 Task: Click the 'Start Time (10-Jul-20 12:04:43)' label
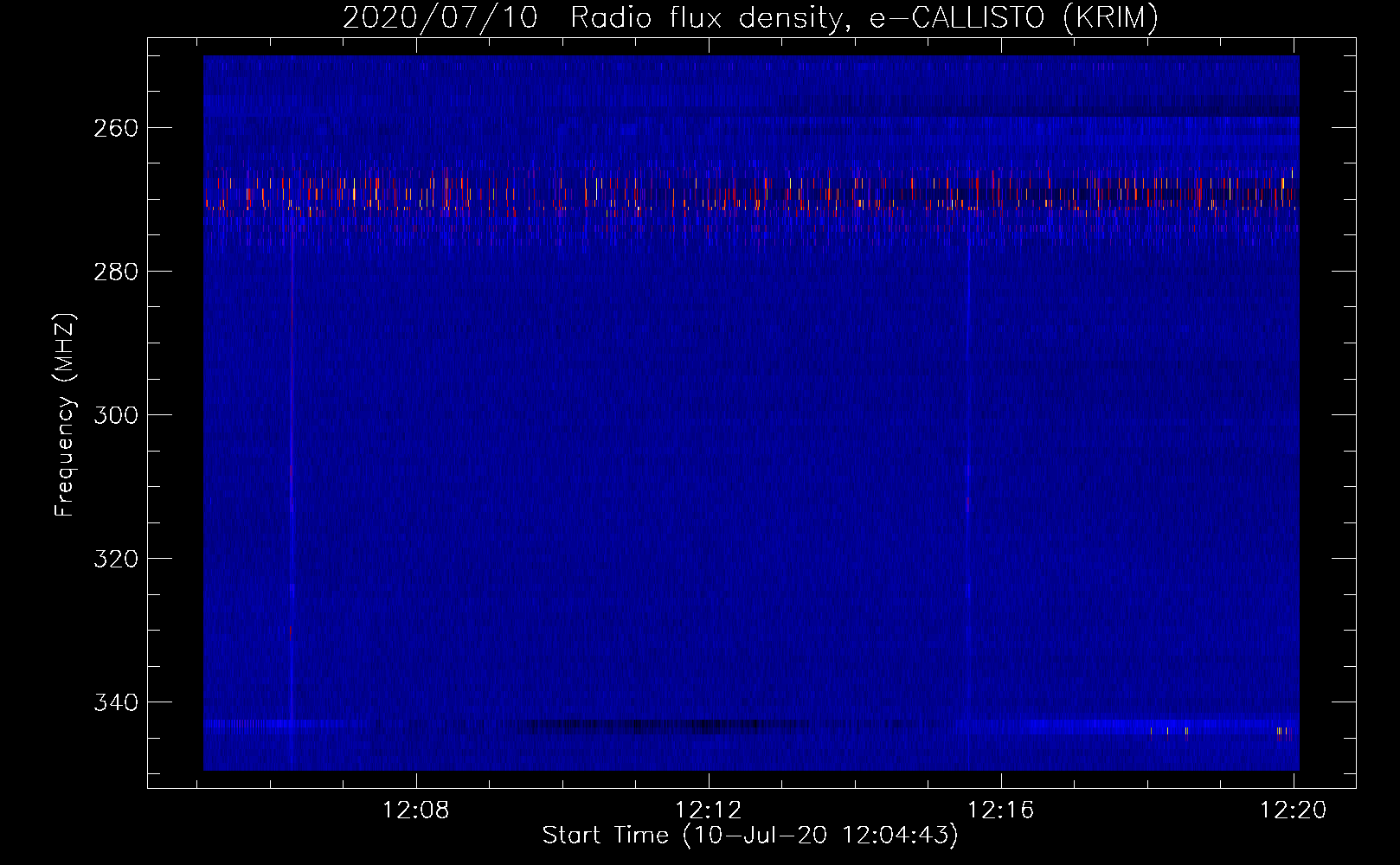click(x=750, y=836)
